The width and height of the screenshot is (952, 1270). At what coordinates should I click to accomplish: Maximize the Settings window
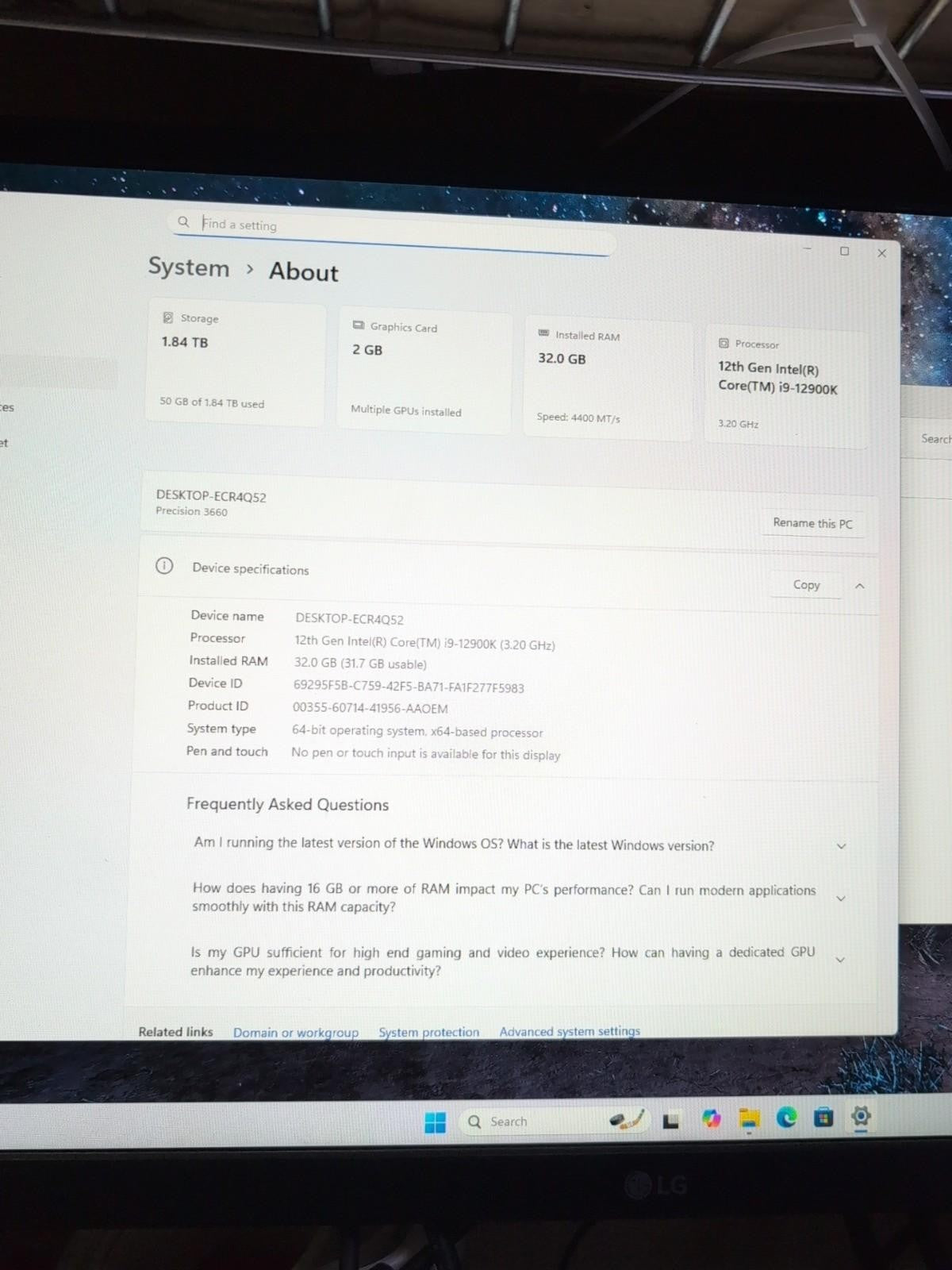coord(844,251)
